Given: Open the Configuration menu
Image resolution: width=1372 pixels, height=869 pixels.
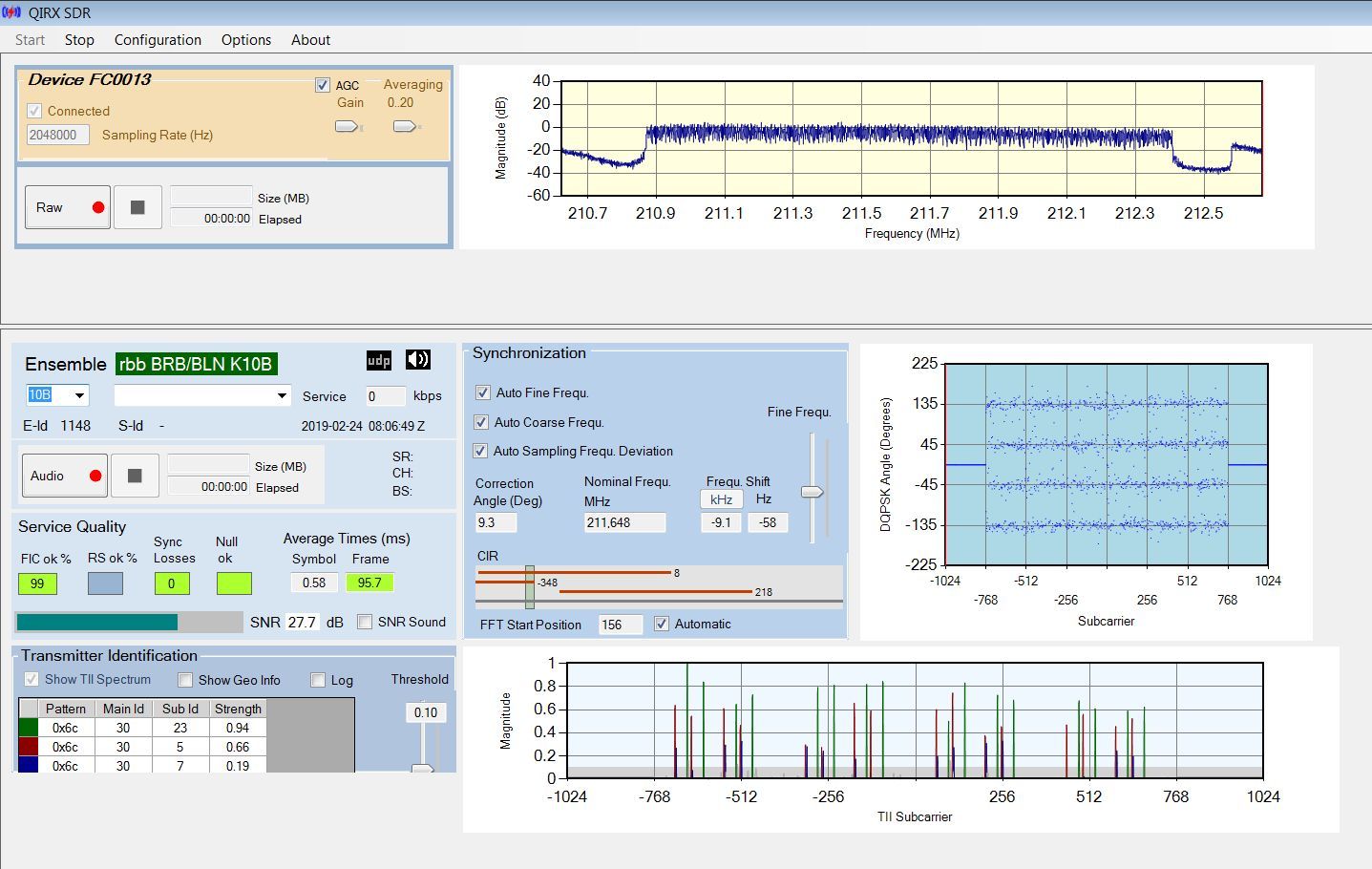Looking at the screenshot, I should tap(158, 40).
